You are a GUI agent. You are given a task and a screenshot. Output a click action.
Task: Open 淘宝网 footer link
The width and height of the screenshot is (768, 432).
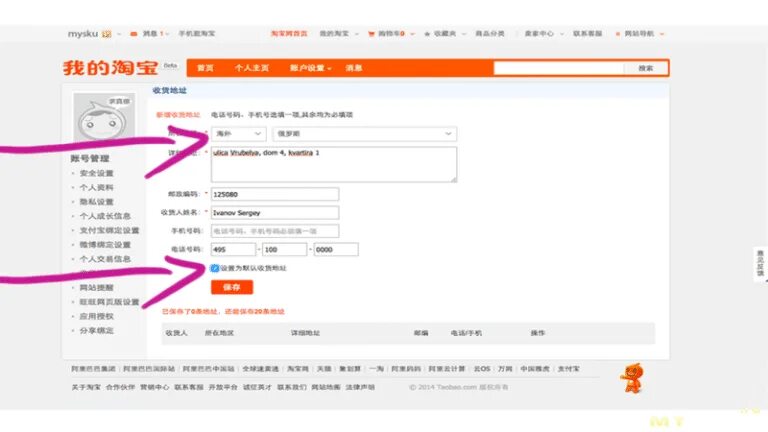pos(298,369)
